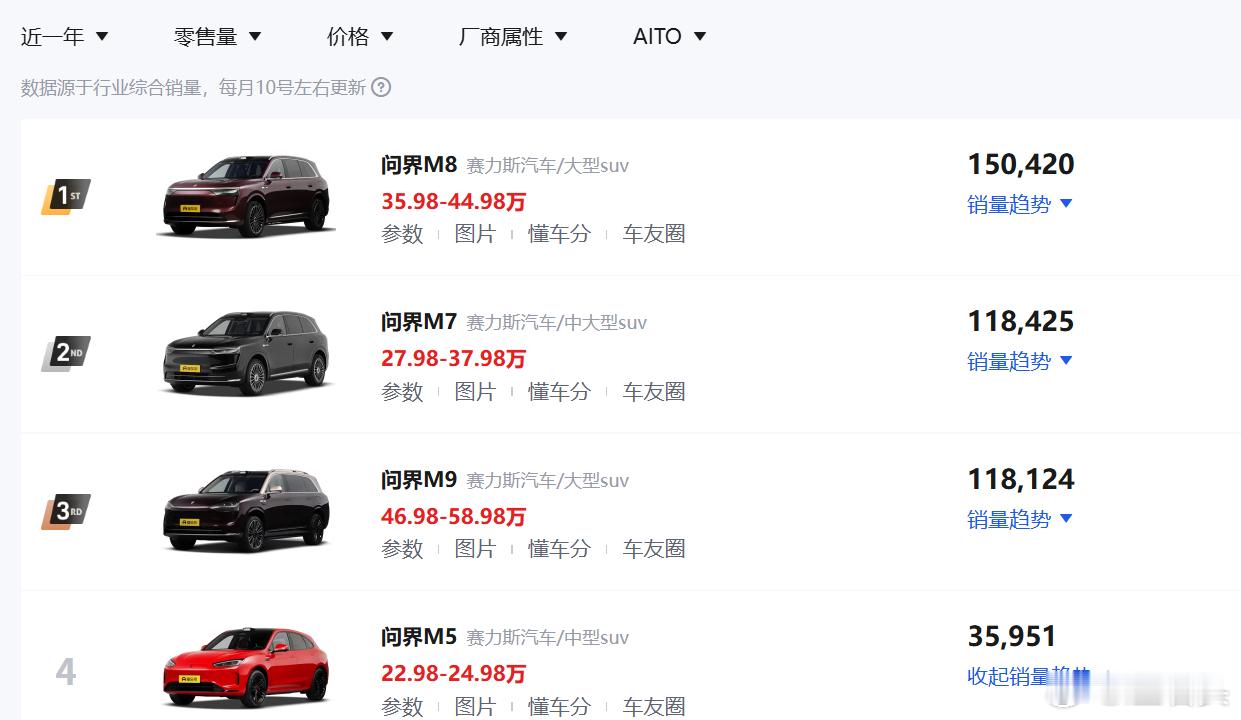Open 懂车分 link for 问界M9

click(559, 549)
